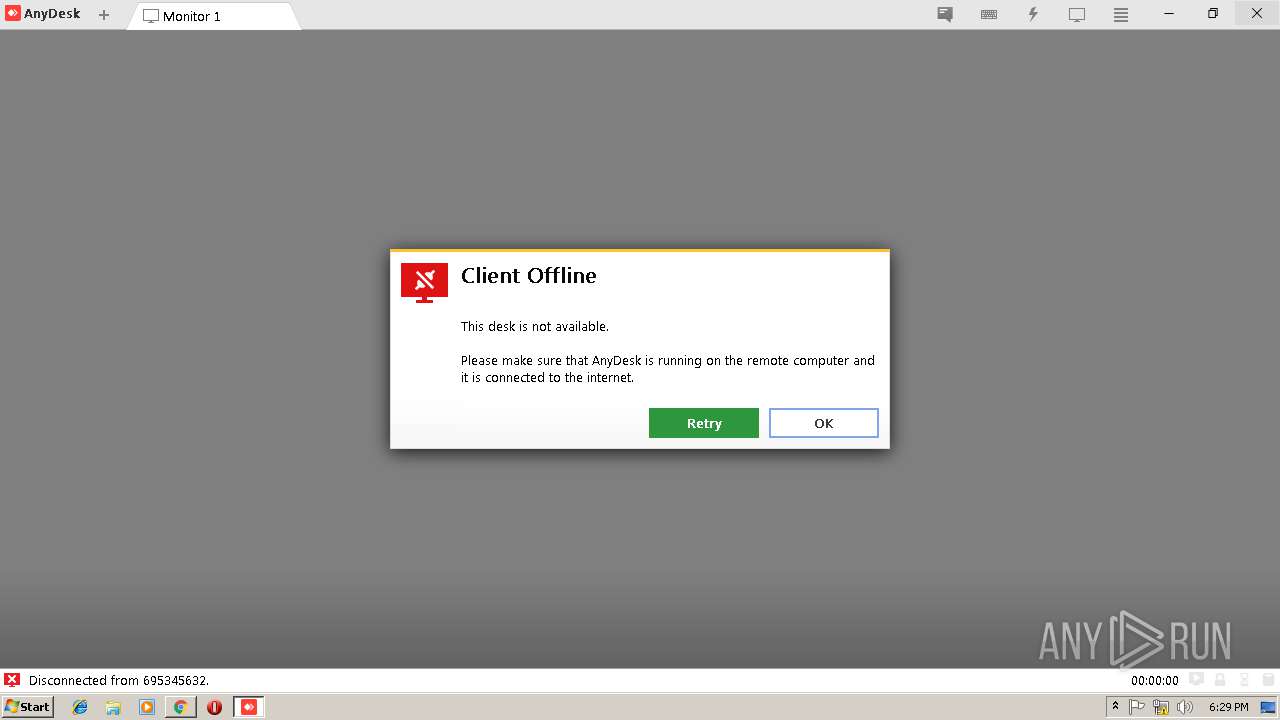Screen dimensions: 1280x720
Task: Click Show Desktop button at taskbar end
Action: (x=1268, y=707)
